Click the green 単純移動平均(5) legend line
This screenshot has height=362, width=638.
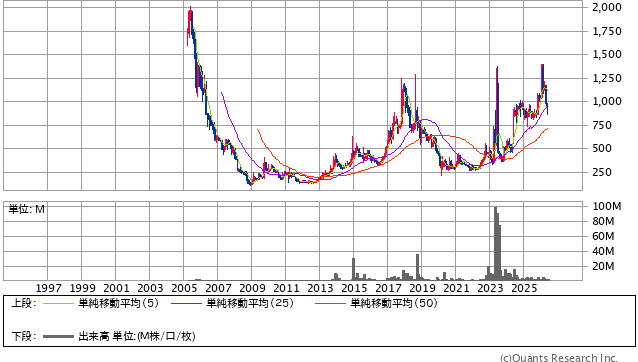tap(59, 303)
